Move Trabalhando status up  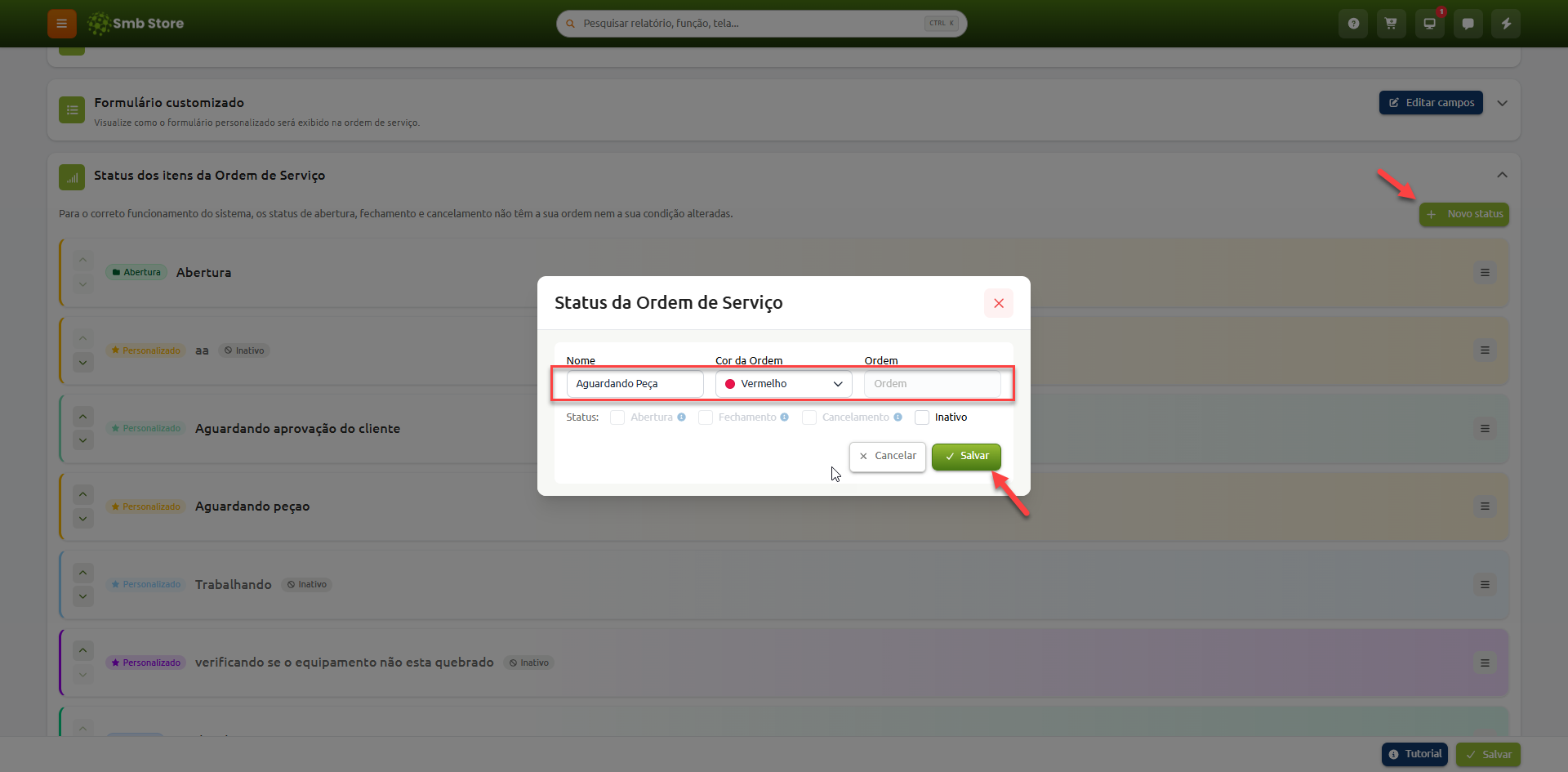[x=82, y=573]
